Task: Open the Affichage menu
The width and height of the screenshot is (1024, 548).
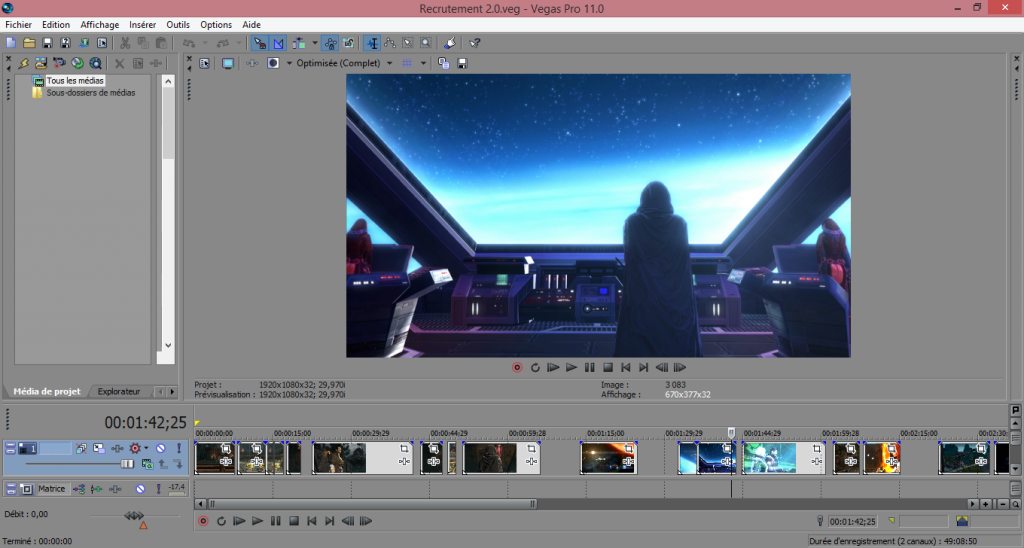Action: 99,25
